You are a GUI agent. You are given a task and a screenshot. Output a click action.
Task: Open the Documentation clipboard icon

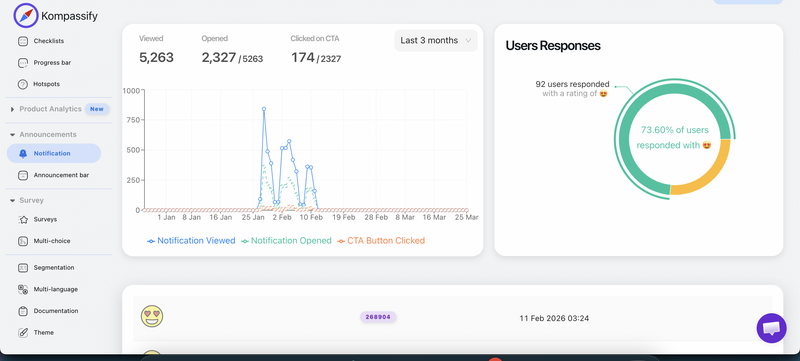click(x=23, y=311)
